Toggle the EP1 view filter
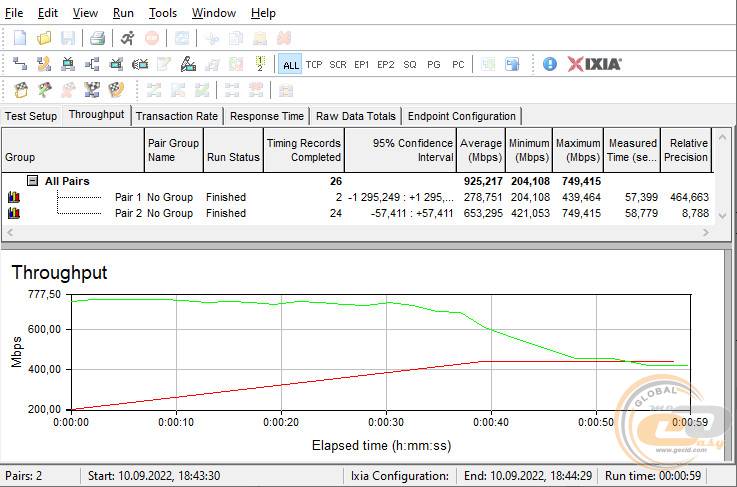This screenshot has height=487, width=737. click(x=361, y=64)
